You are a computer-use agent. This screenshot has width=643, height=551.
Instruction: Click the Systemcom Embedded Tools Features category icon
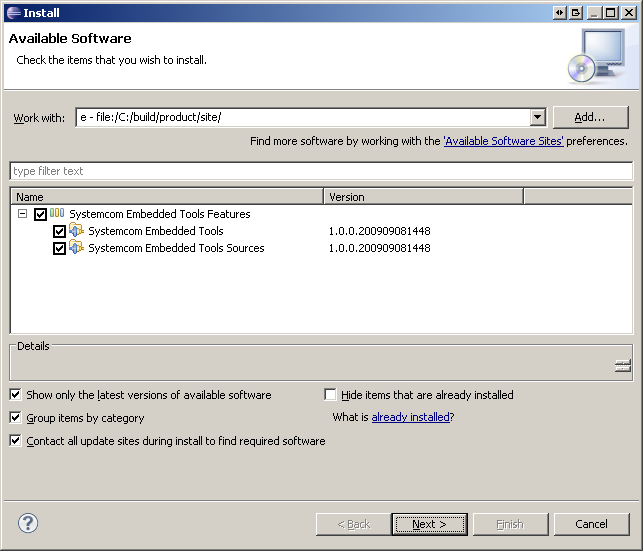coord(57,213)
